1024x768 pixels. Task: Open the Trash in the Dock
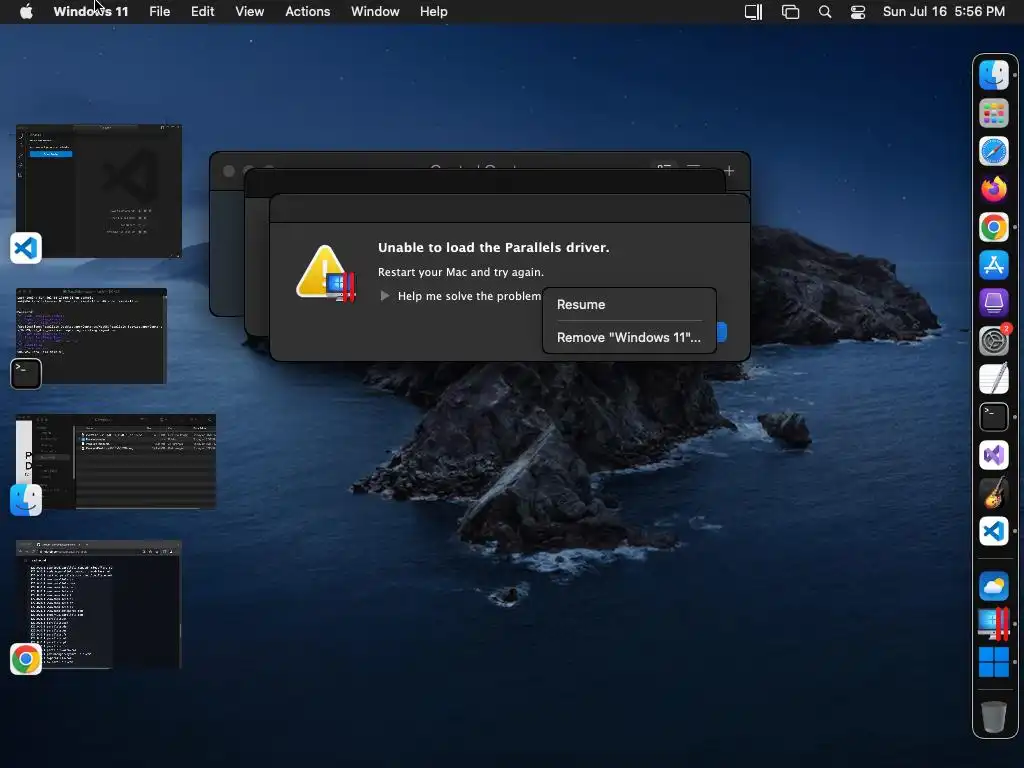coord(993,717)
